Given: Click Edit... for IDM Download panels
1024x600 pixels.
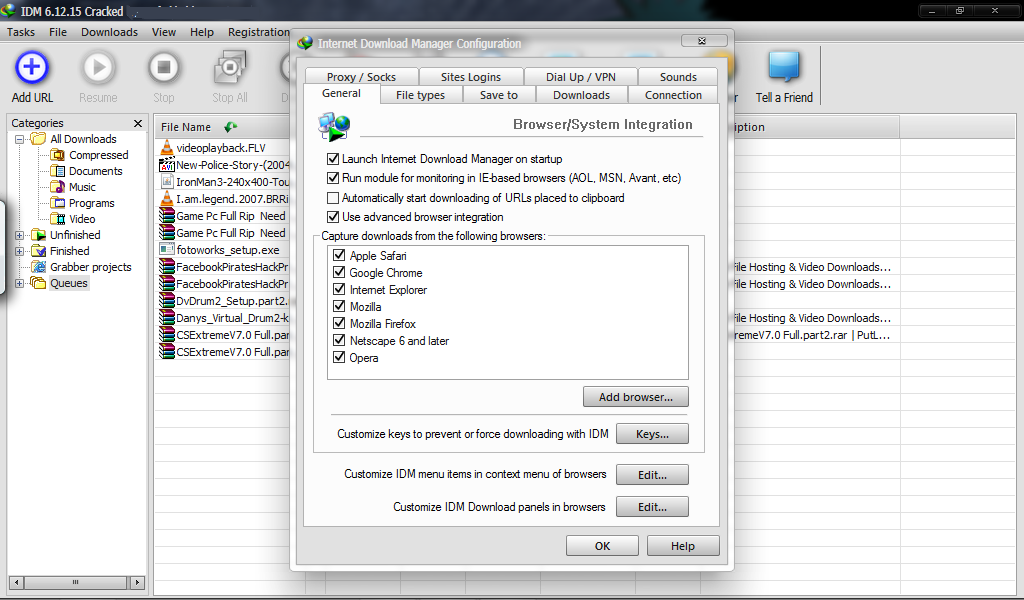Looking at the screenshot, I should [x=652, y=507].
